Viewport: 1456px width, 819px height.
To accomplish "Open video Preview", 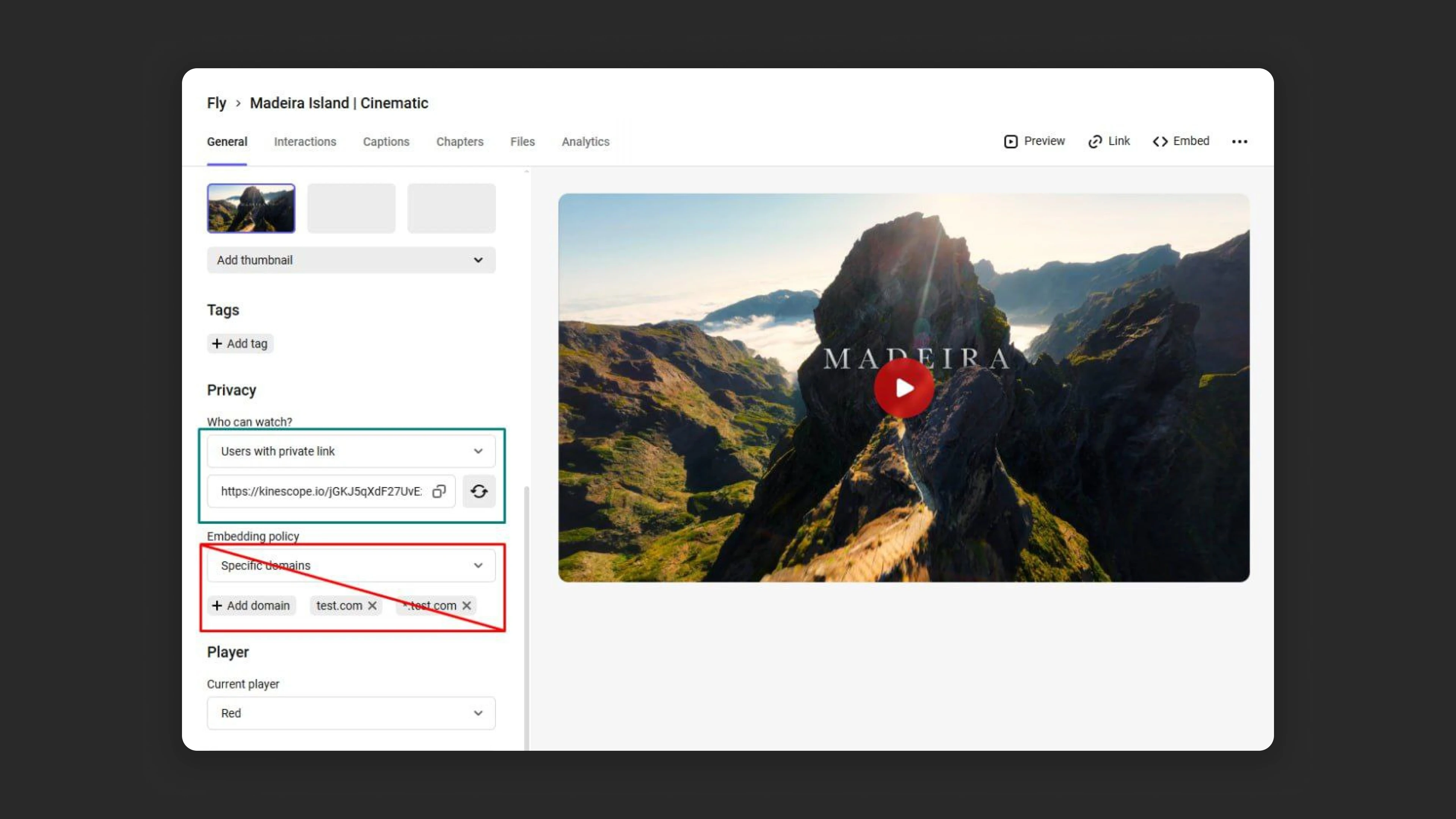I will [1034, 141].
